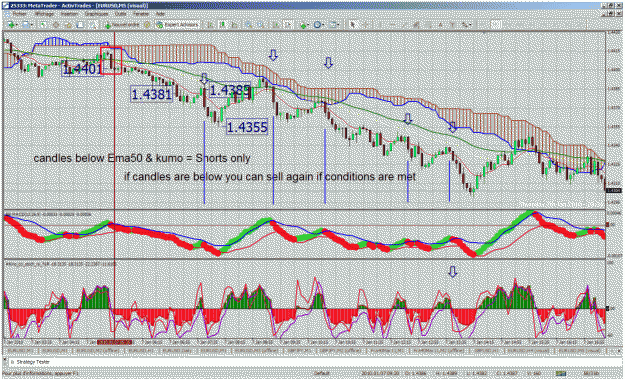Select the Text Label tool
The image size is (625, 379).
coord(453,25)
